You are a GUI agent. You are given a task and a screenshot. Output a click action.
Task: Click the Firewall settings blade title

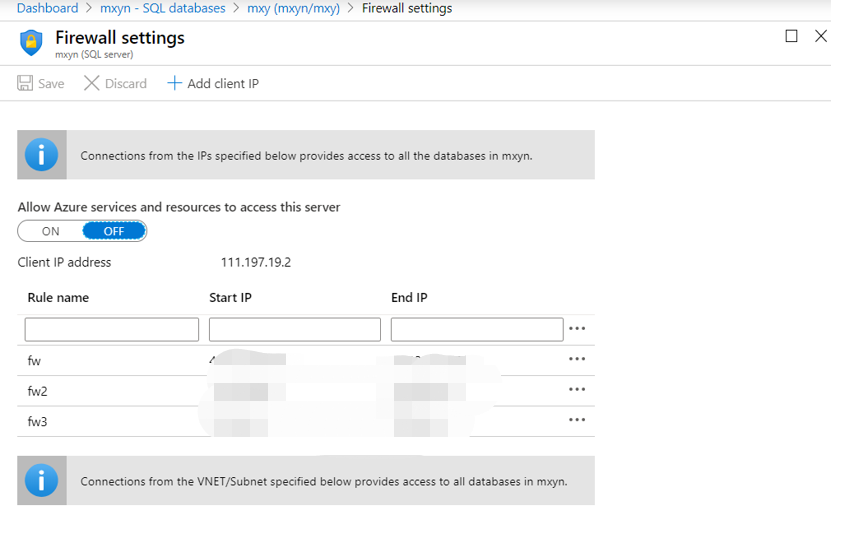click(x=120, y=38)
